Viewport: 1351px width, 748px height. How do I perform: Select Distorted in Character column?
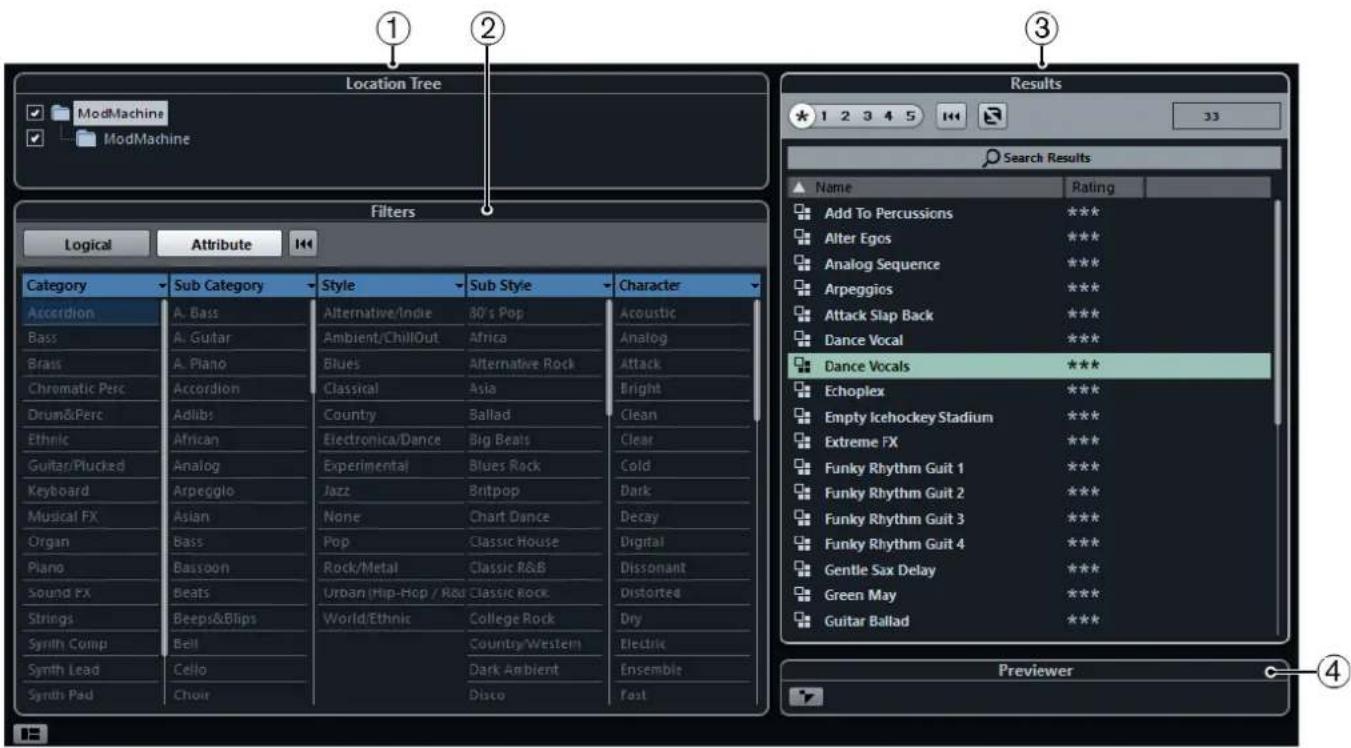coord(682,593)
